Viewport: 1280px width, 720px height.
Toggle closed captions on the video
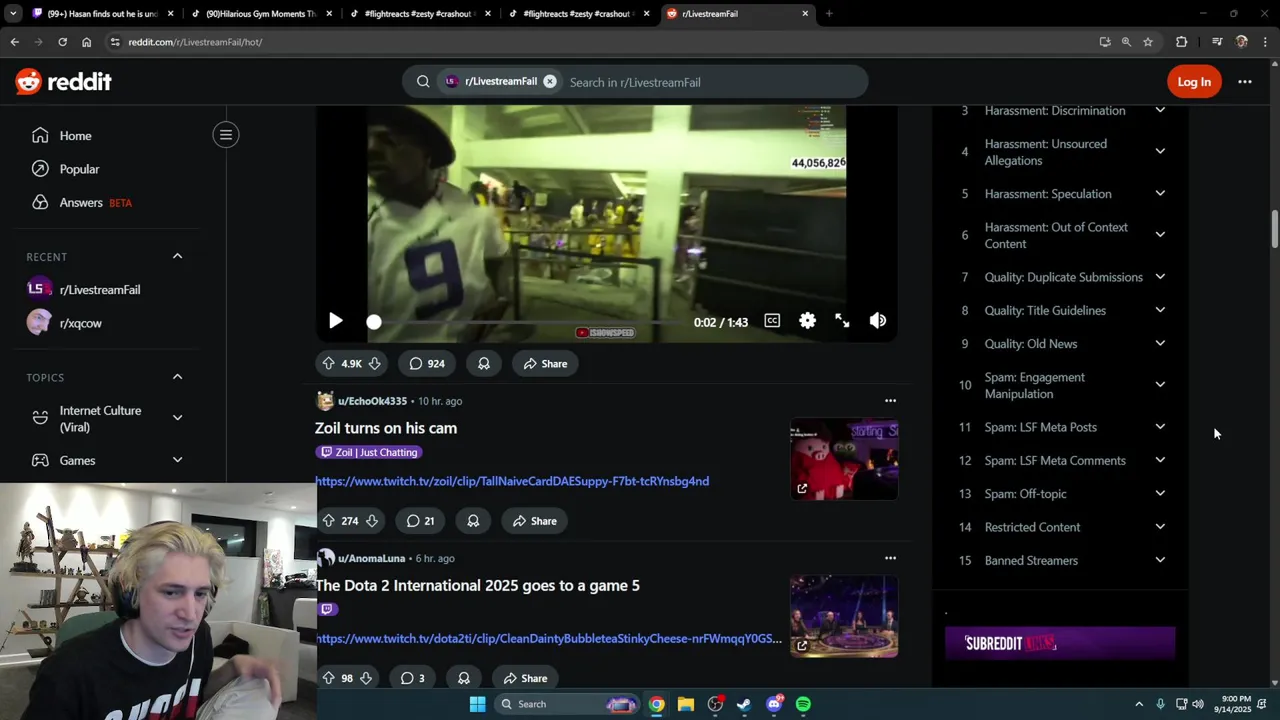[772, 321]
